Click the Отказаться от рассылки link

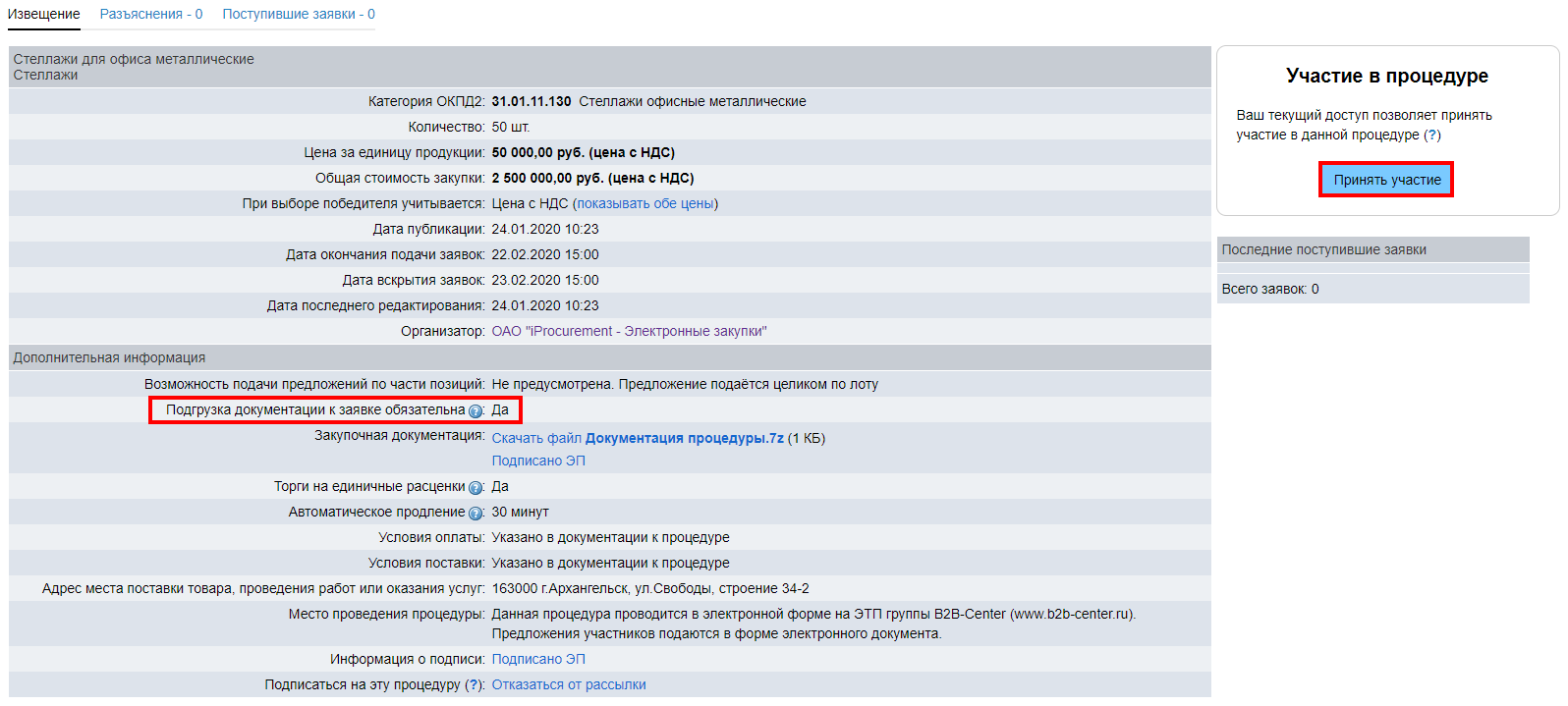569,685
